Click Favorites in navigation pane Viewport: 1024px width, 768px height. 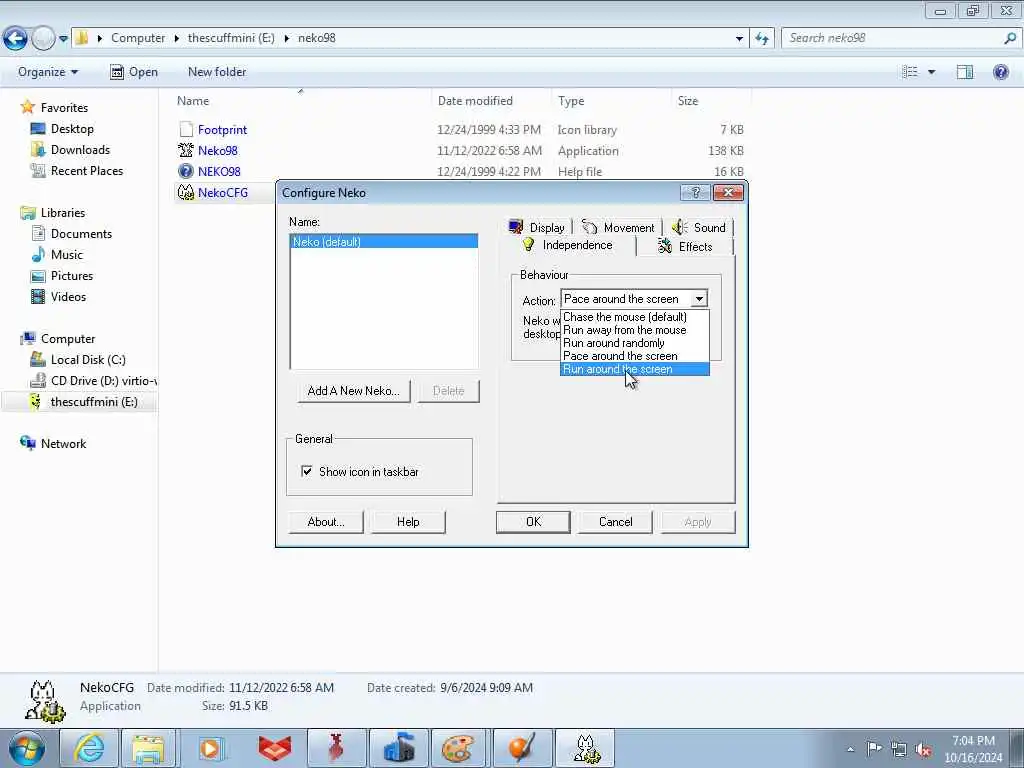click(64, 107)
